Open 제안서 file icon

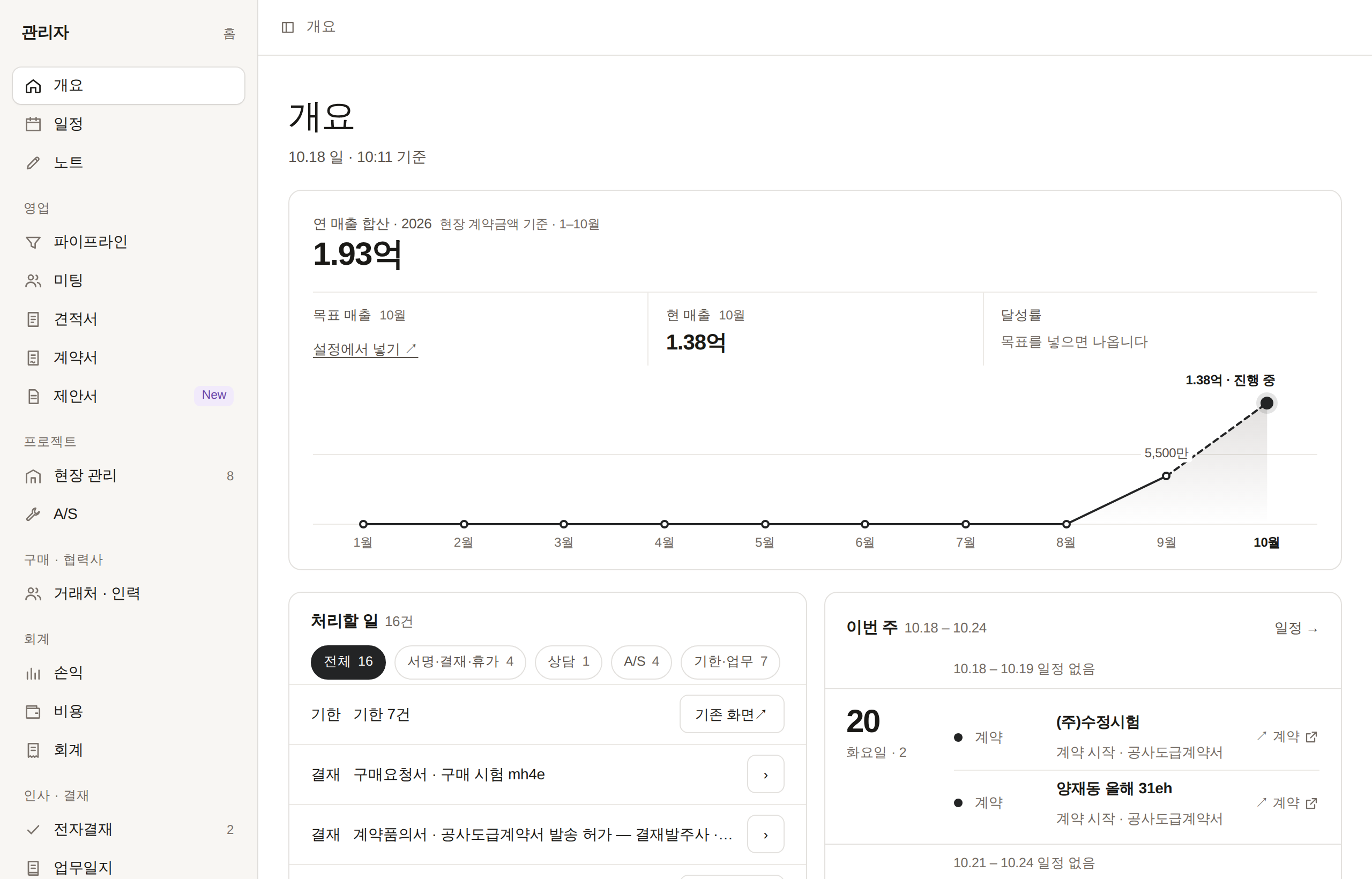[x=33, y=397]
